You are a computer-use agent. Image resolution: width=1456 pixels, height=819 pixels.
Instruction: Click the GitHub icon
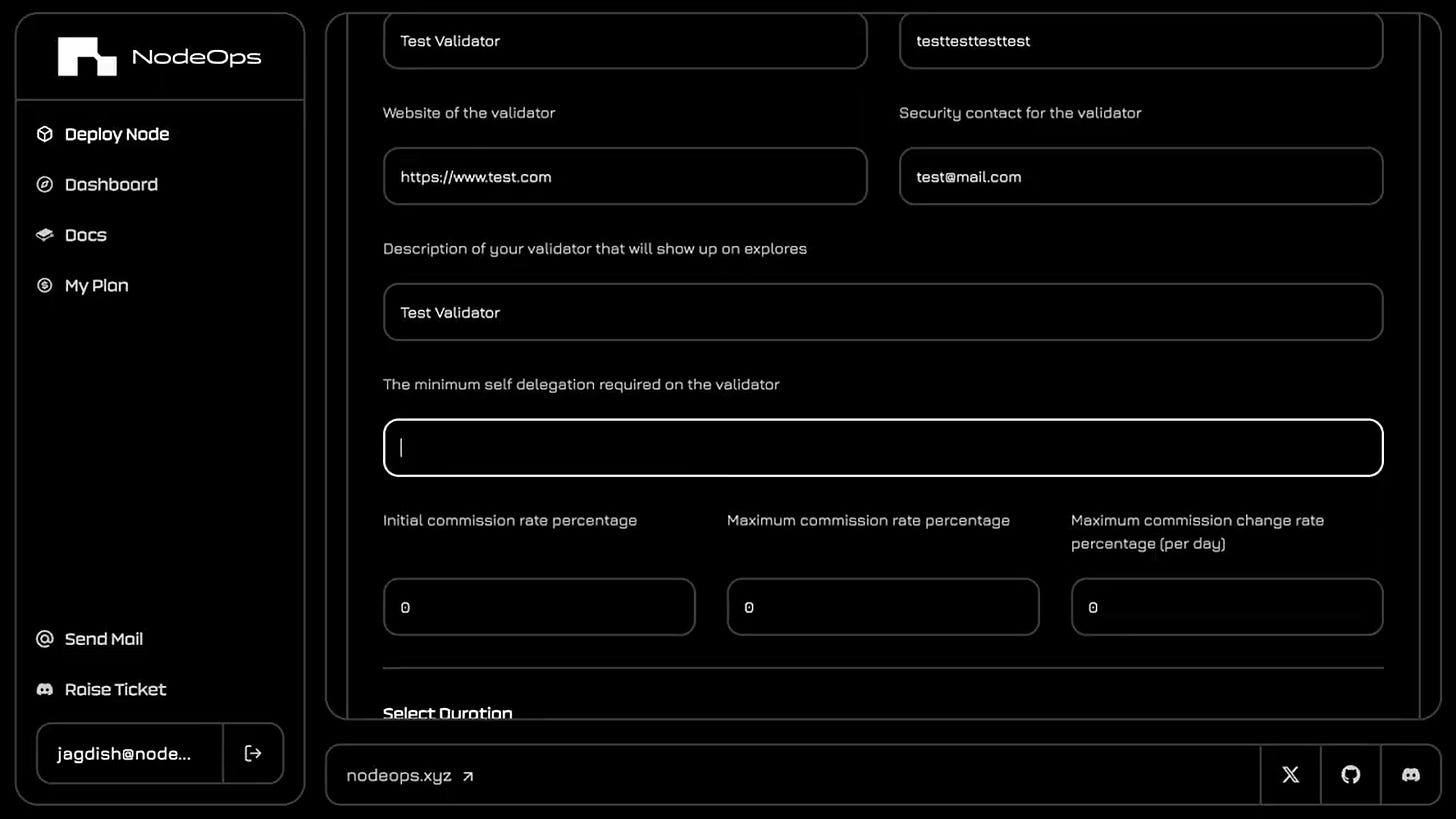point(1350,775)
